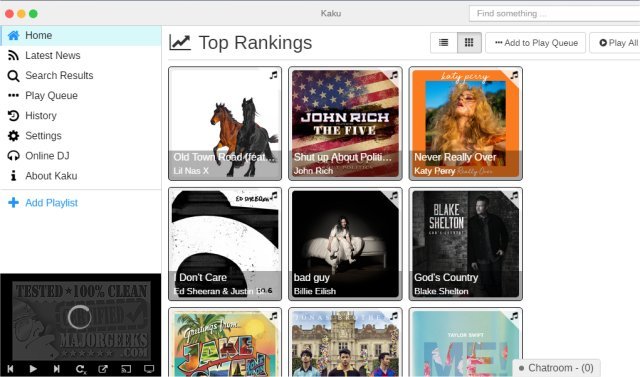The width and height of the screenshot is (640, 377).
Task: Click music note icon on Jonas Brothers tile
Action: (x=394, y=316)
